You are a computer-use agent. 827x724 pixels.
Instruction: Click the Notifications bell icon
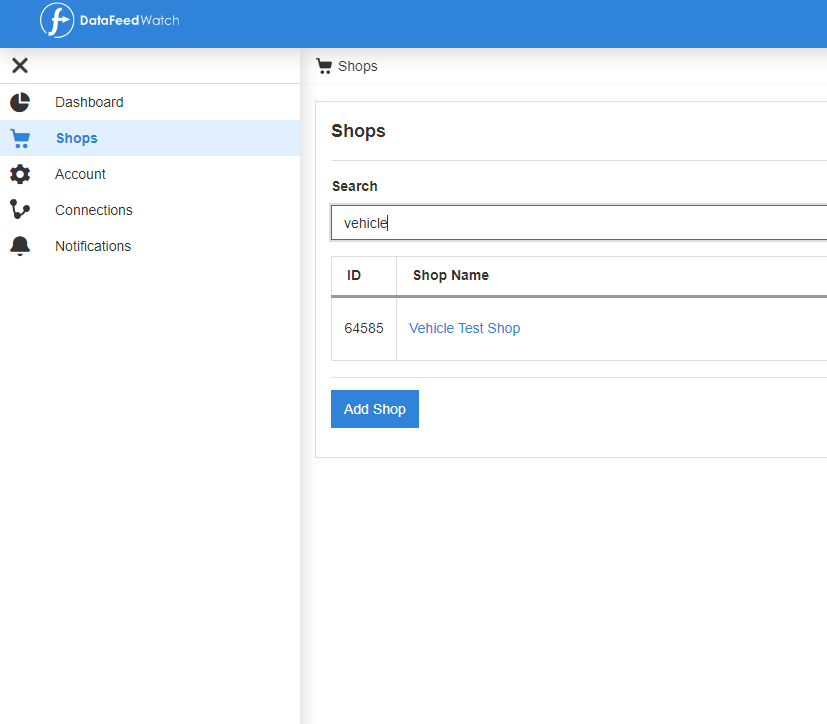pos(20,246)
